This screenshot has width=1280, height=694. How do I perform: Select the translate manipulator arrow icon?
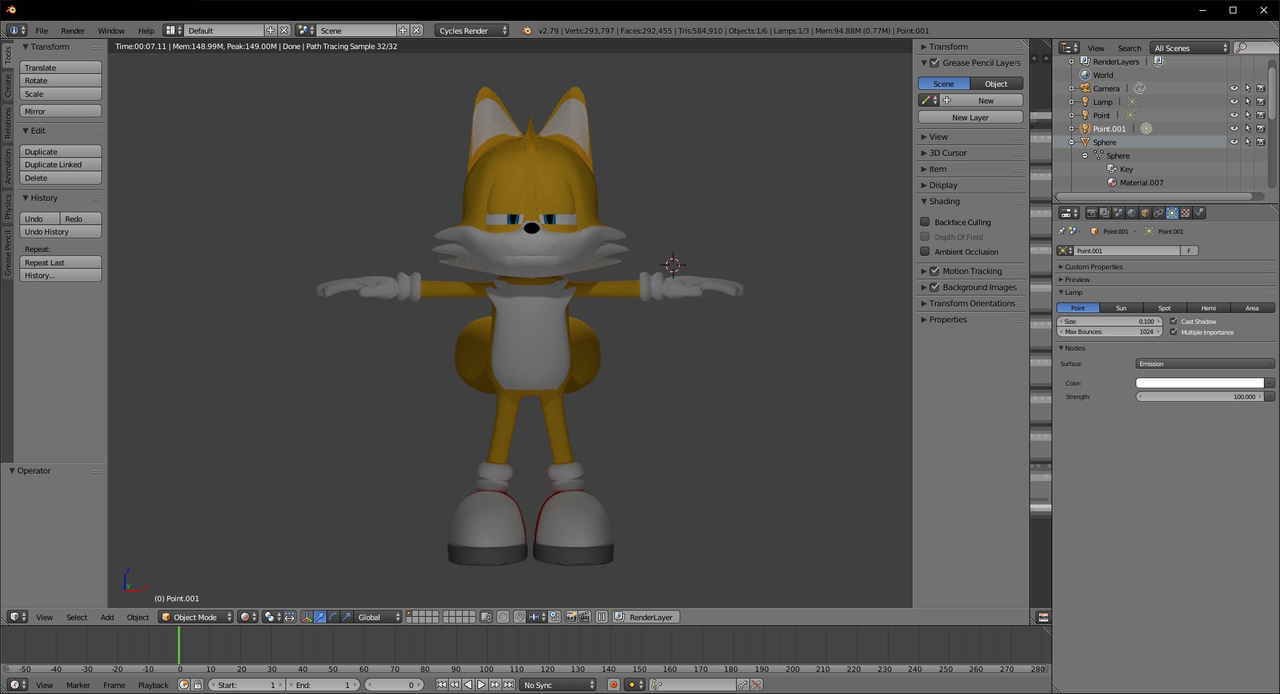pyautogui.click(x=320, y=617)
